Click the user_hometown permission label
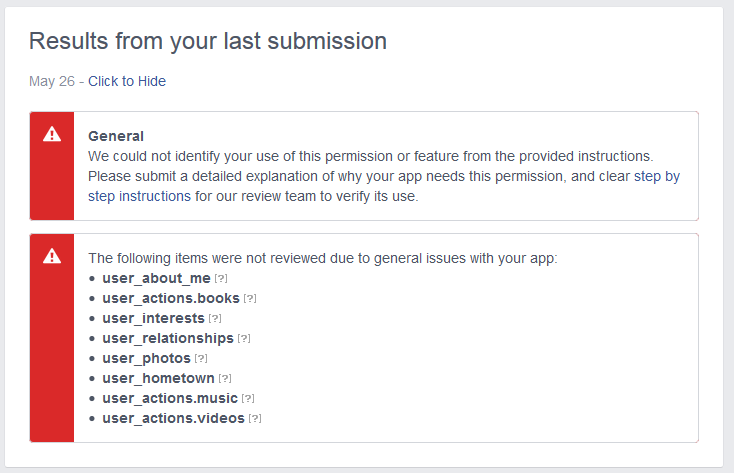This screenshot has height=473, width=734. point(158,378)
